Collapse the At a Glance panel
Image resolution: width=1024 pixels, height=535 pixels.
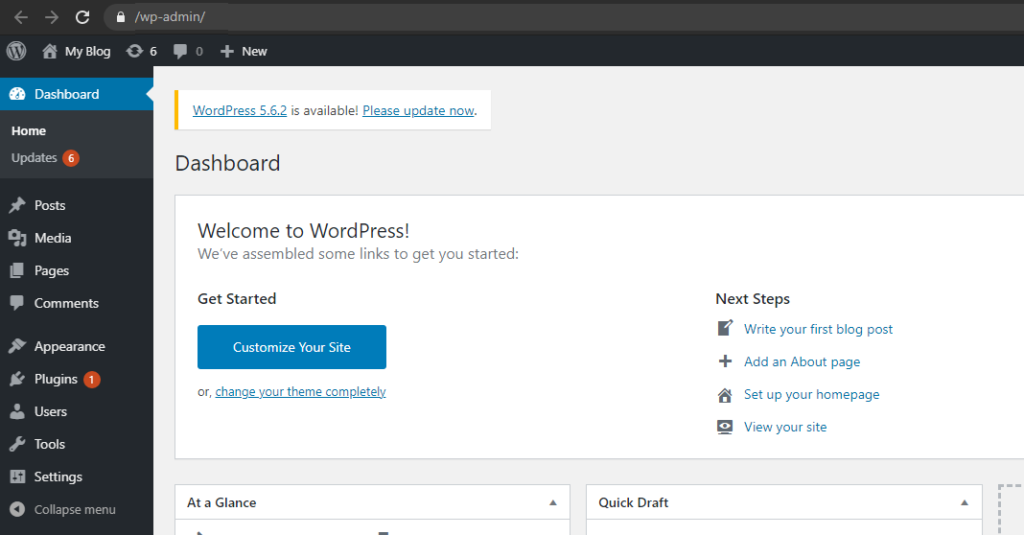click(553, 502)
